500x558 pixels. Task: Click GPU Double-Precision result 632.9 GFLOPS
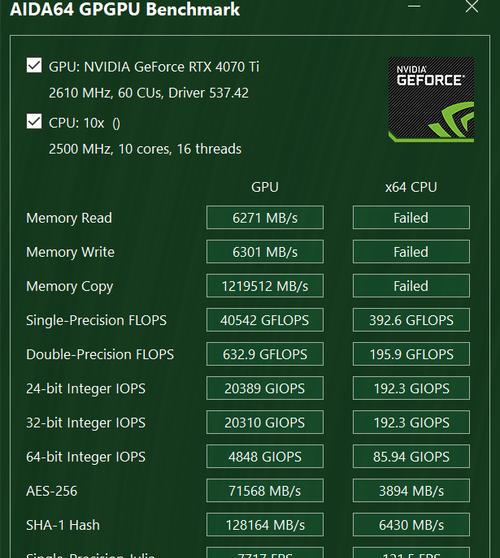coord(265,354)
